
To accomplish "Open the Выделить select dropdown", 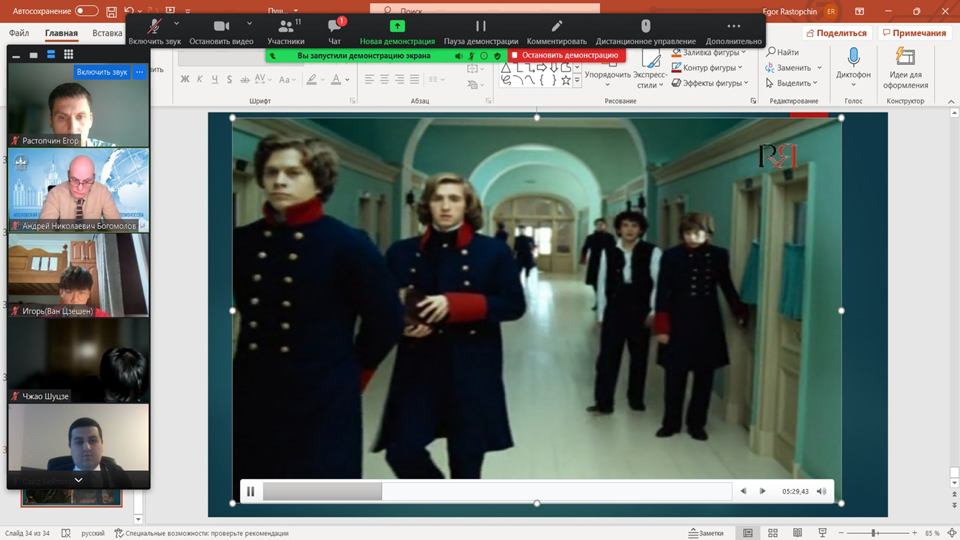I will click(x=791, y=83).
